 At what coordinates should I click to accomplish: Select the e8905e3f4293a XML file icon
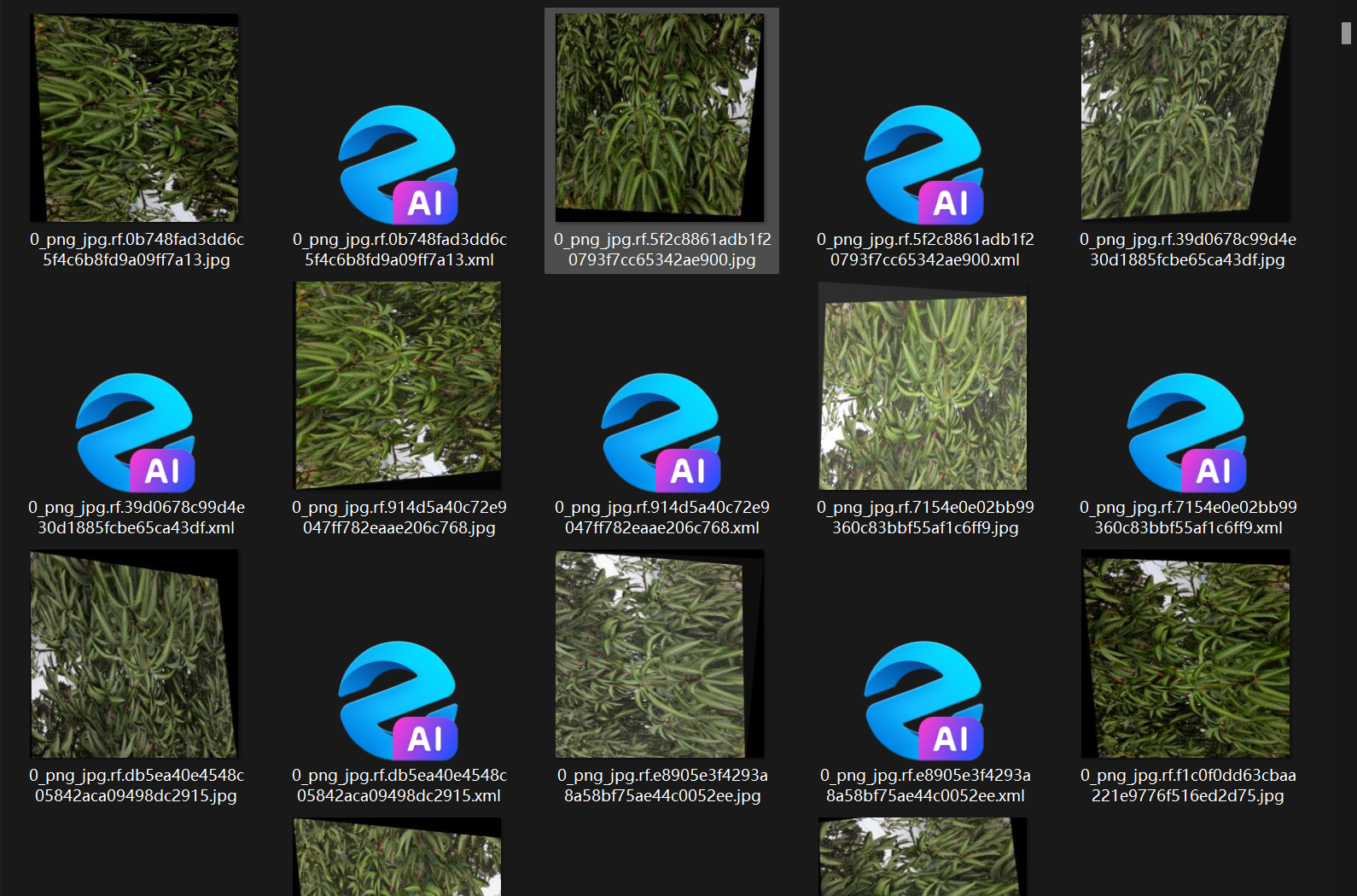coord(924,701)
